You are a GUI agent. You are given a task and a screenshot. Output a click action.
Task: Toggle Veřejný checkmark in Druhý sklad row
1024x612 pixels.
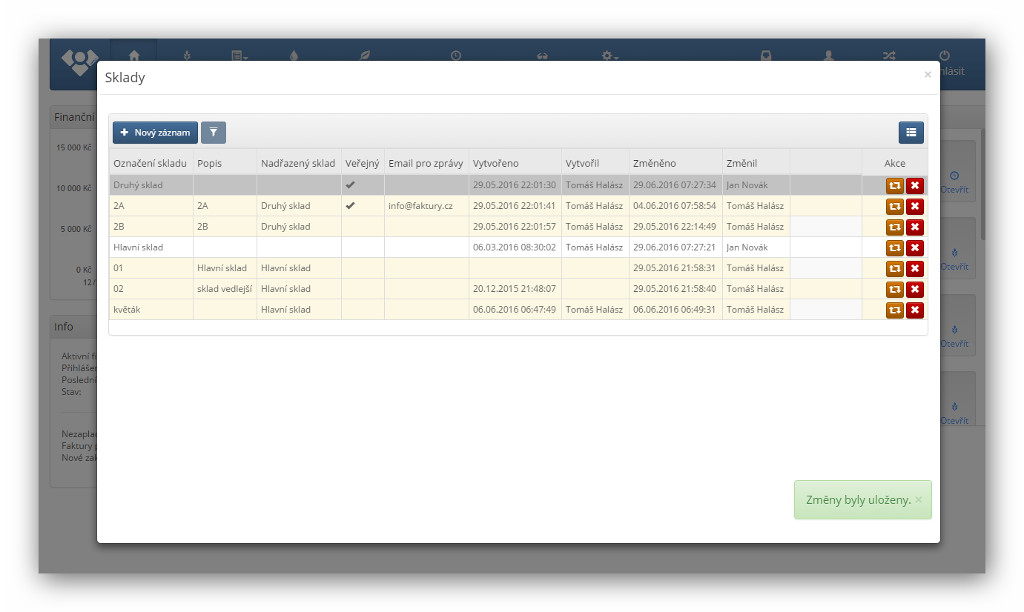pyautogui.click(x=350, y=185)
